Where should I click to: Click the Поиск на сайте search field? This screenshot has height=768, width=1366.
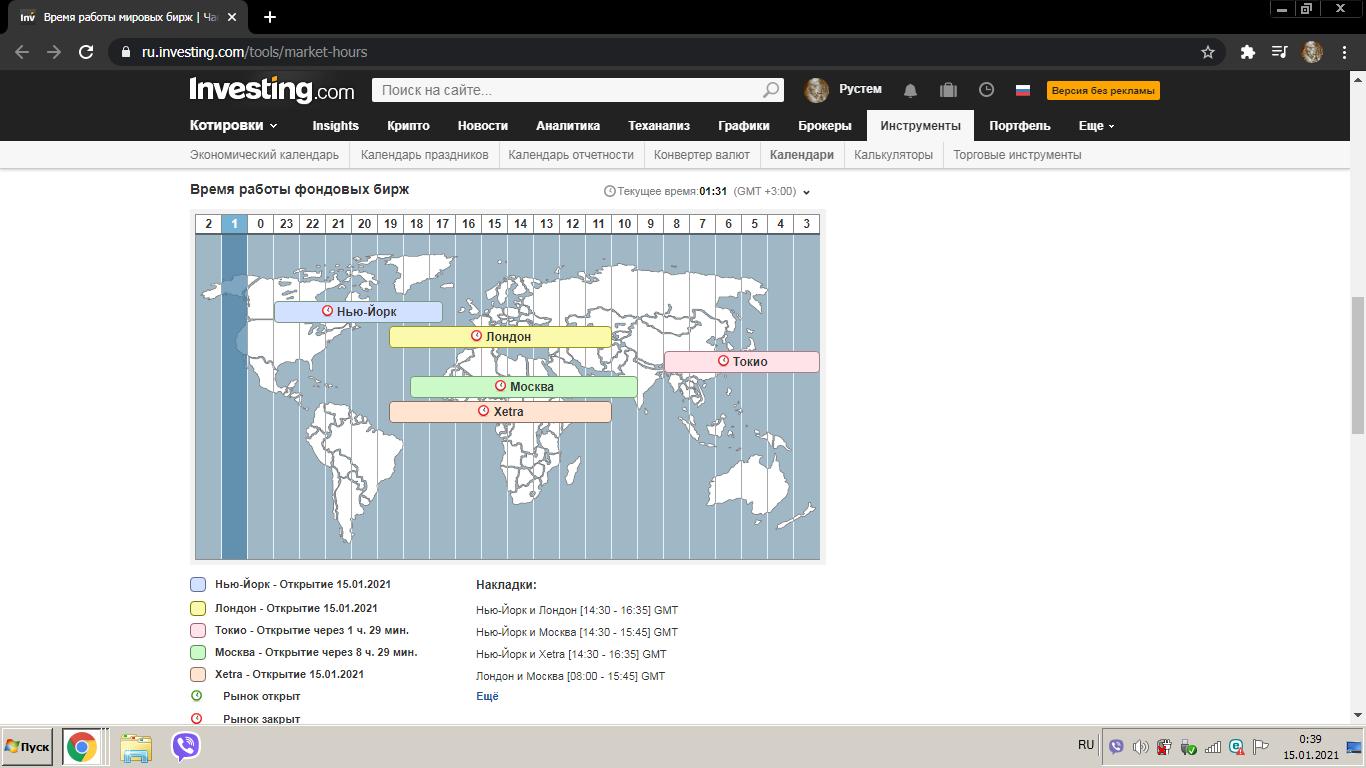(566, 90)
